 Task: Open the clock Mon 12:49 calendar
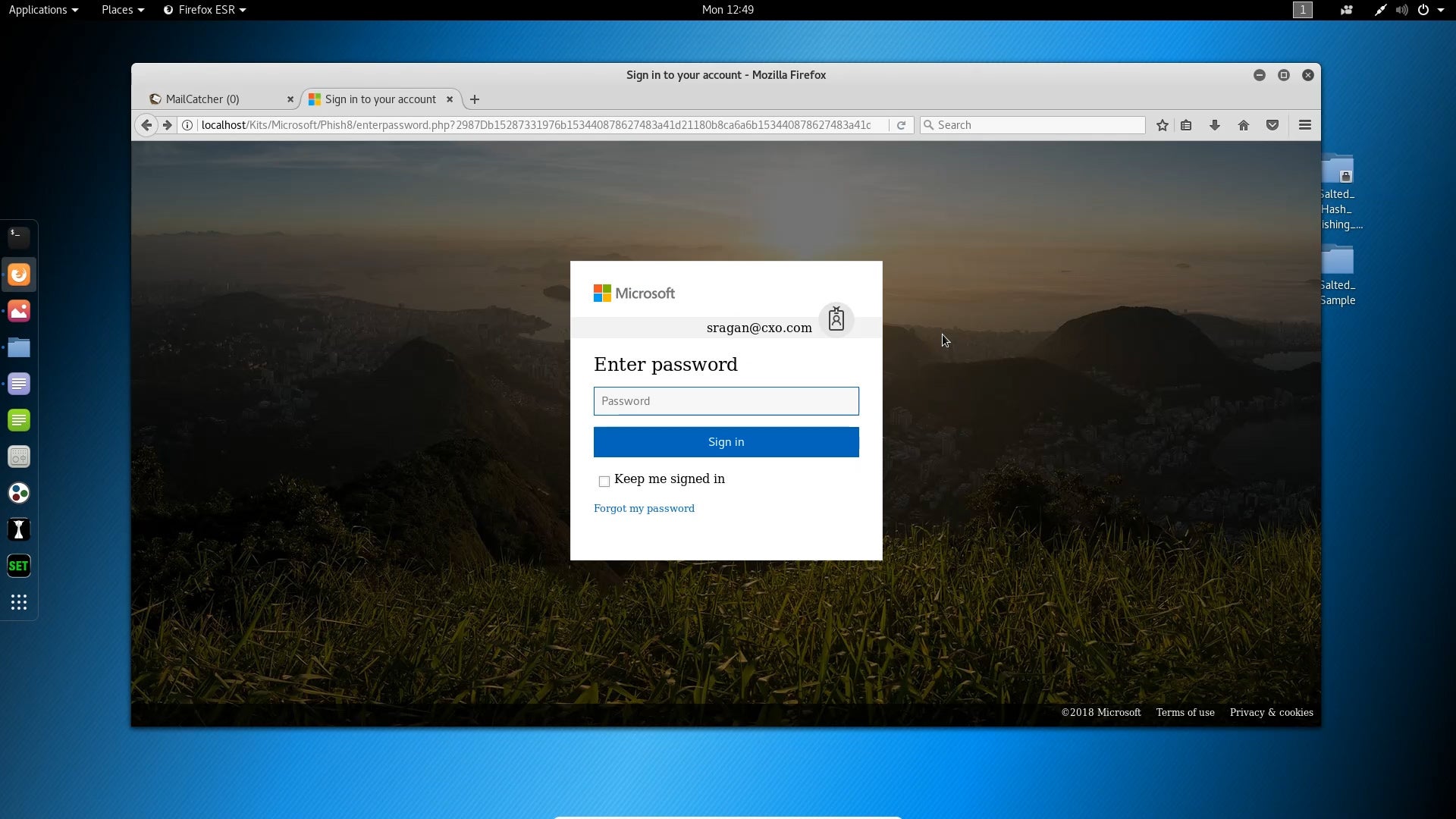click(727, 10)
